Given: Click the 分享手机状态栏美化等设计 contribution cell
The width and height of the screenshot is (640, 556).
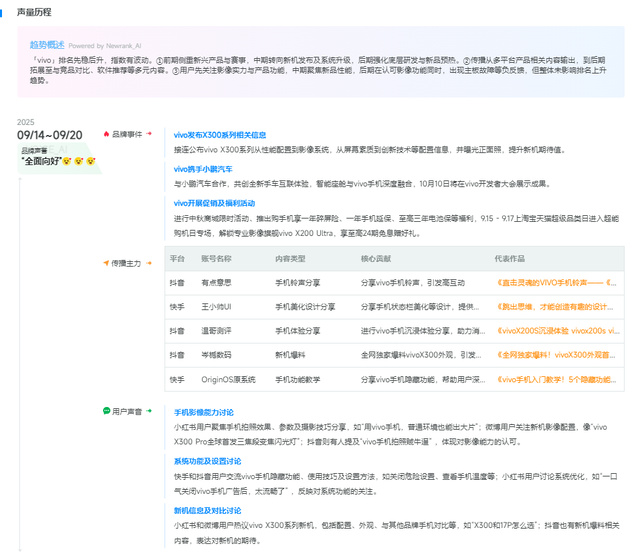Looking at the screenshot, I should [420, 307].
